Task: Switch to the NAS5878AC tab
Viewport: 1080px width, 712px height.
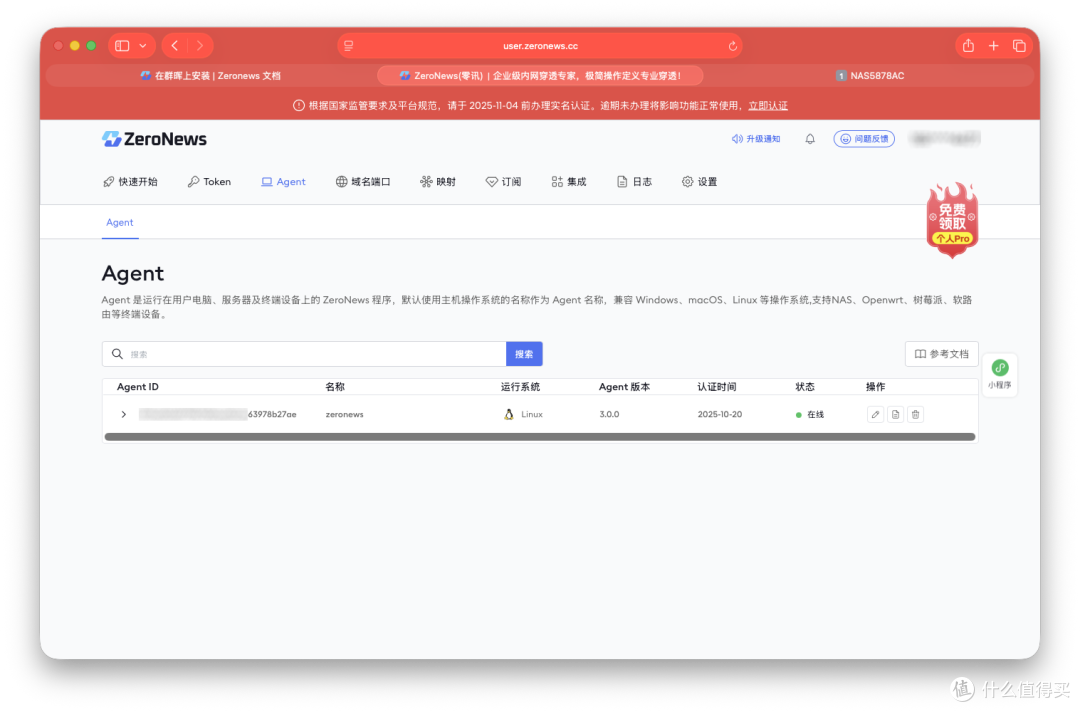Action: point(870,76)
